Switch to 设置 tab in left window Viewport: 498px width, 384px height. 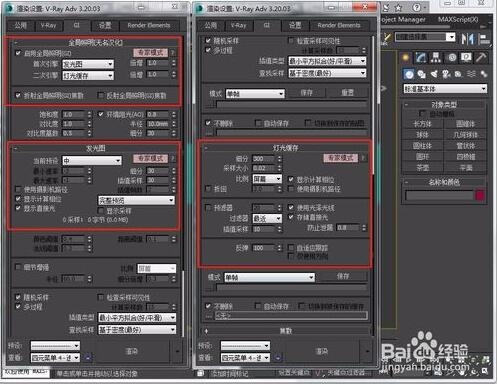105,25
